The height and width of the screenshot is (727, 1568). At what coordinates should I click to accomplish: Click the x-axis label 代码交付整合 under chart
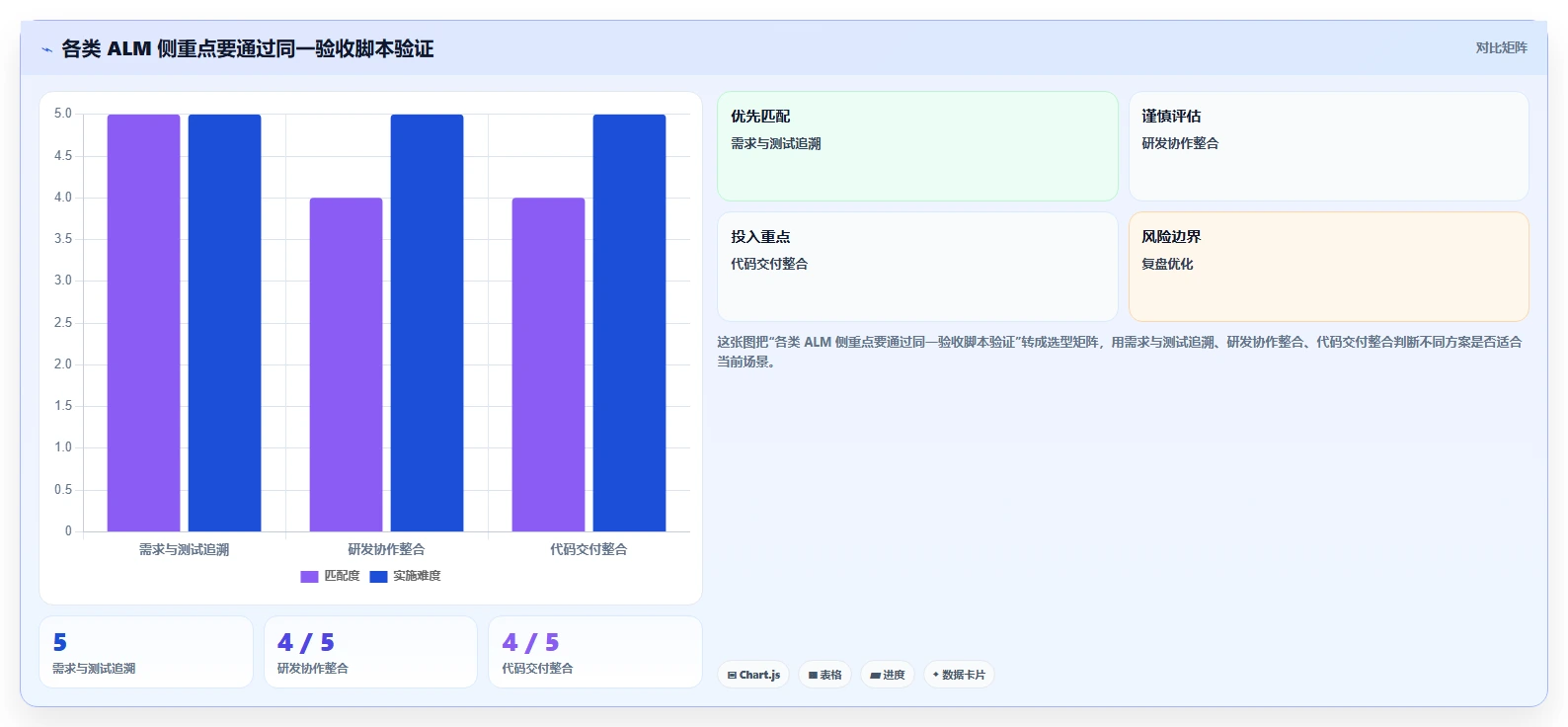[x=588, y=549]
